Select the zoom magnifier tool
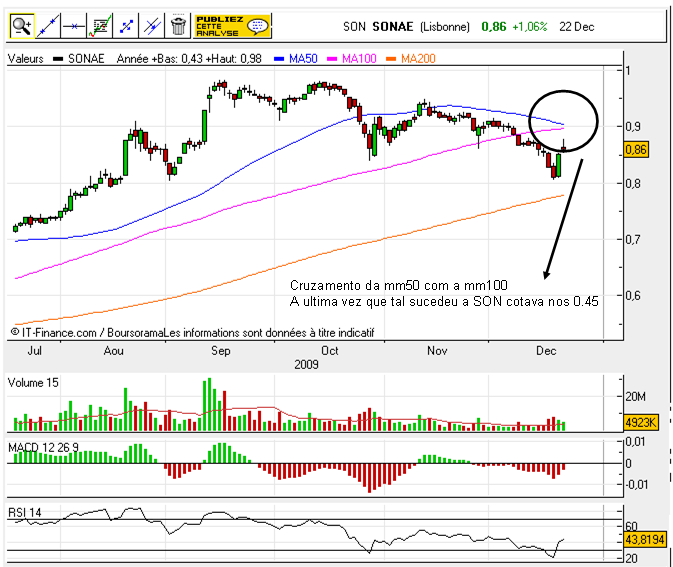673x567 pixels. (22, 26)
